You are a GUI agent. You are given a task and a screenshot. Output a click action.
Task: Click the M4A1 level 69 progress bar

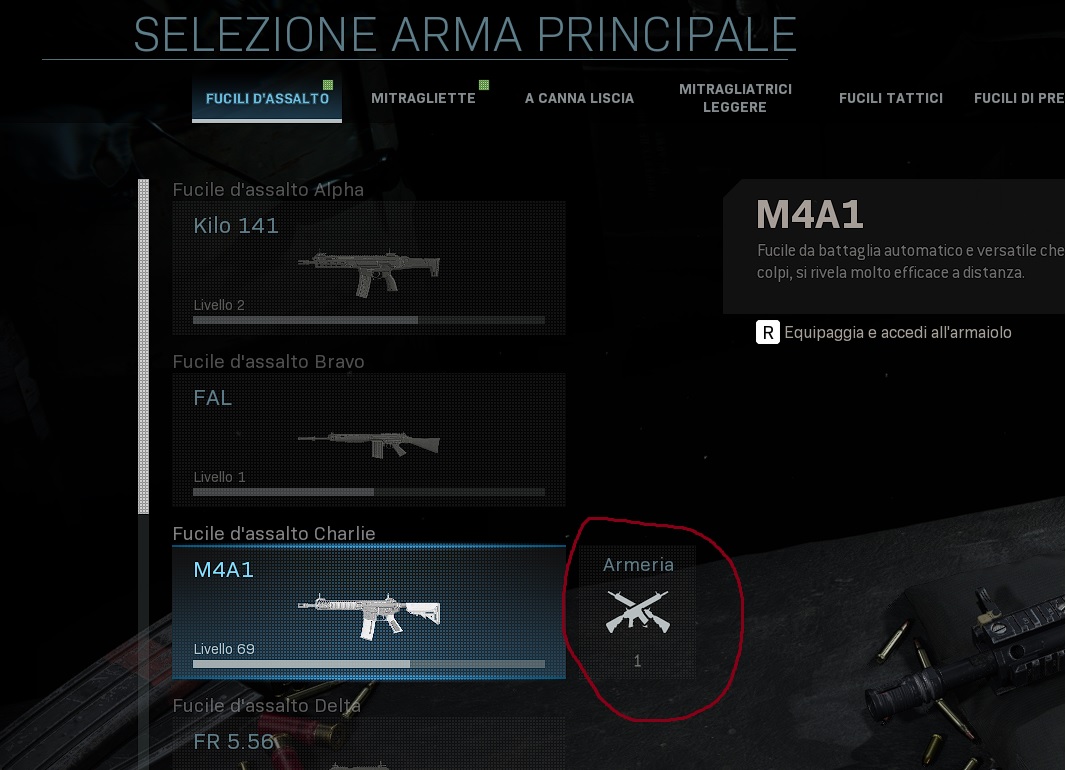click(x=368, y=664)
